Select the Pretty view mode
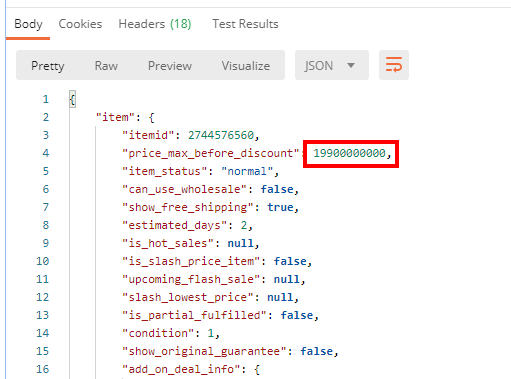 coord(48,66)
